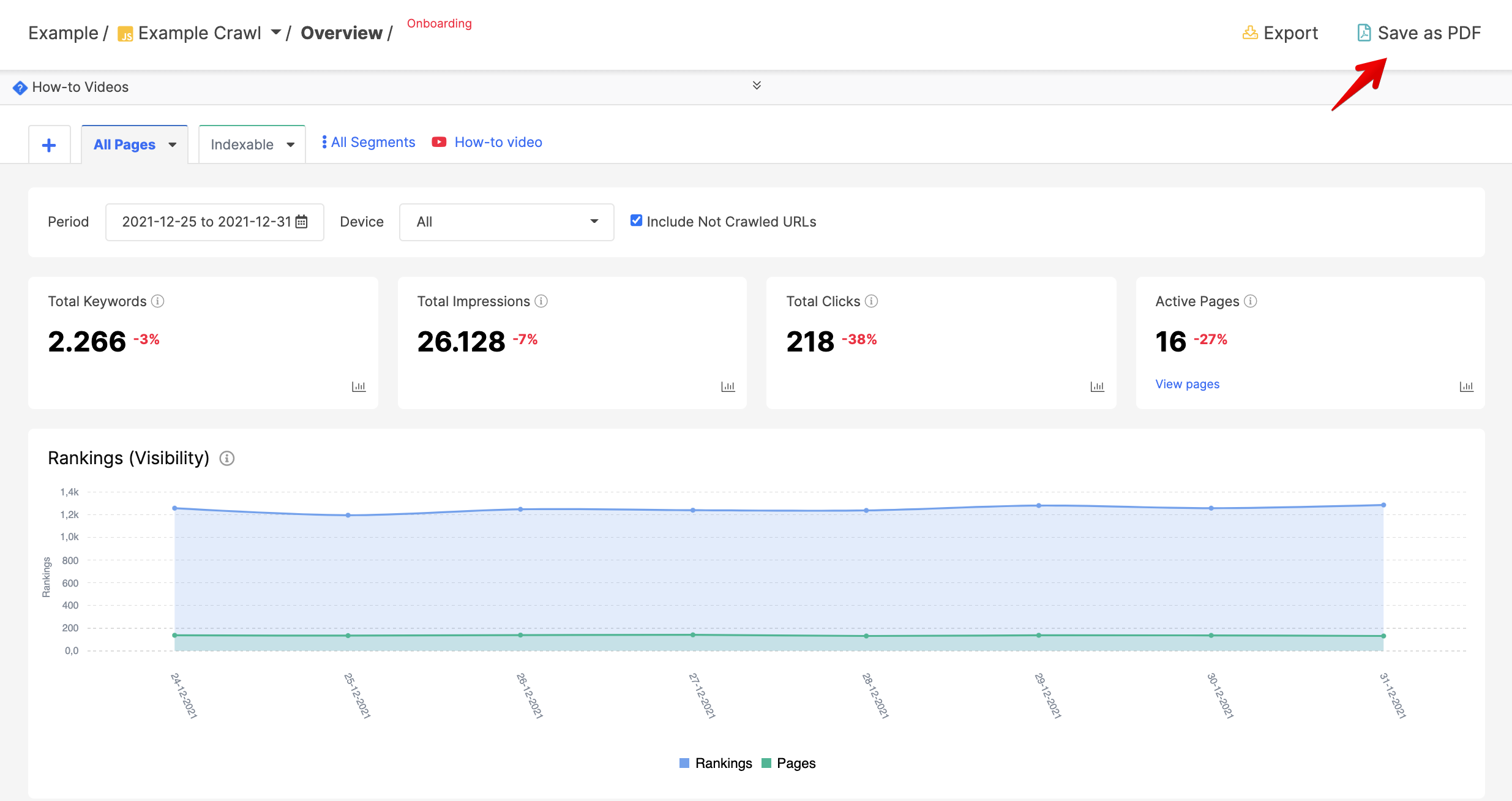Image resolution: width=1512 pixels, height=801 pixels.
Task: Open chart icon in Total Impressions card
Action: click(x=728, y=386)
